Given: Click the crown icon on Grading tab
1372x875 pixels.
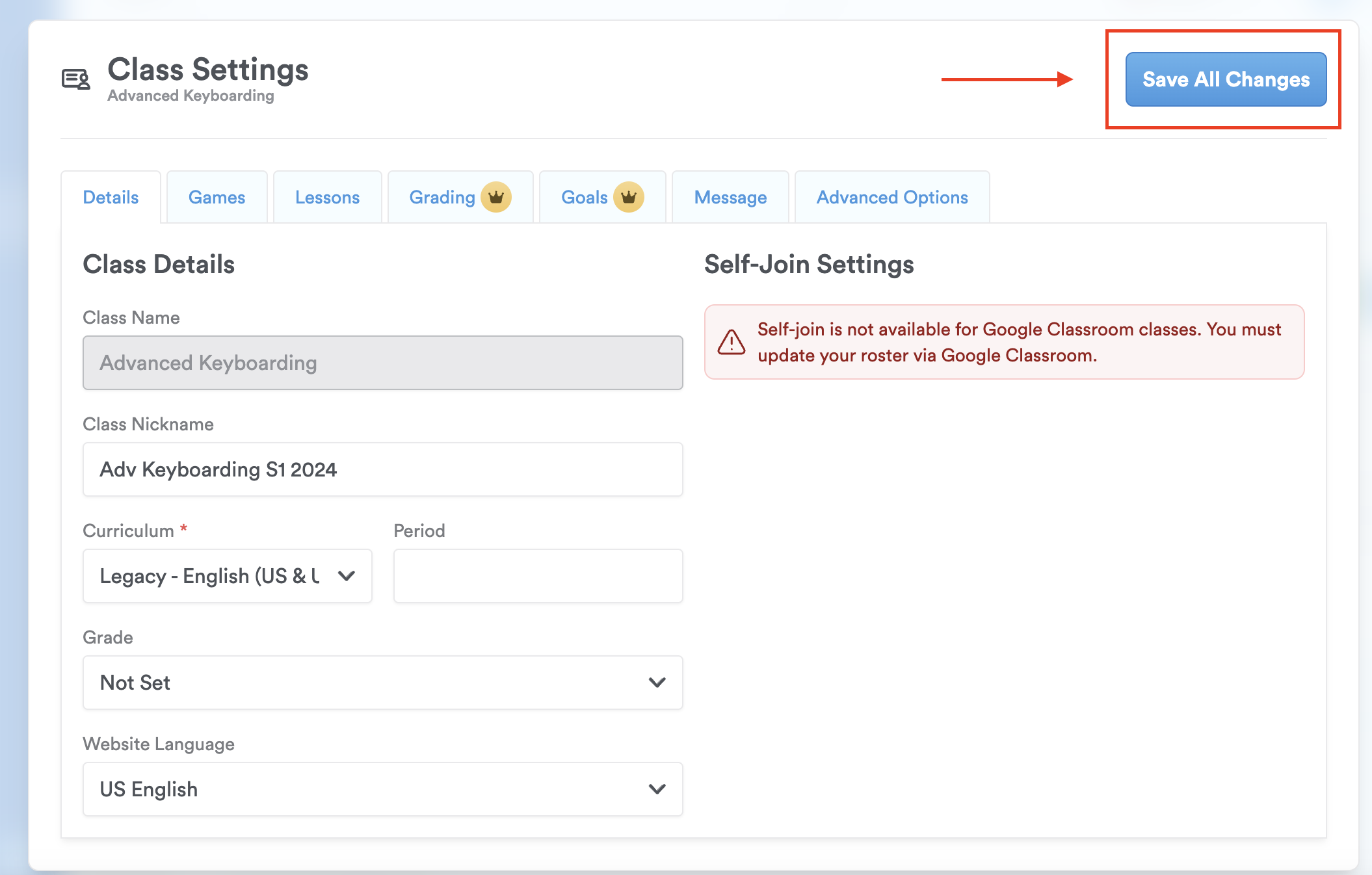Looking at the screenshot, I should click(x=496, y=197).
